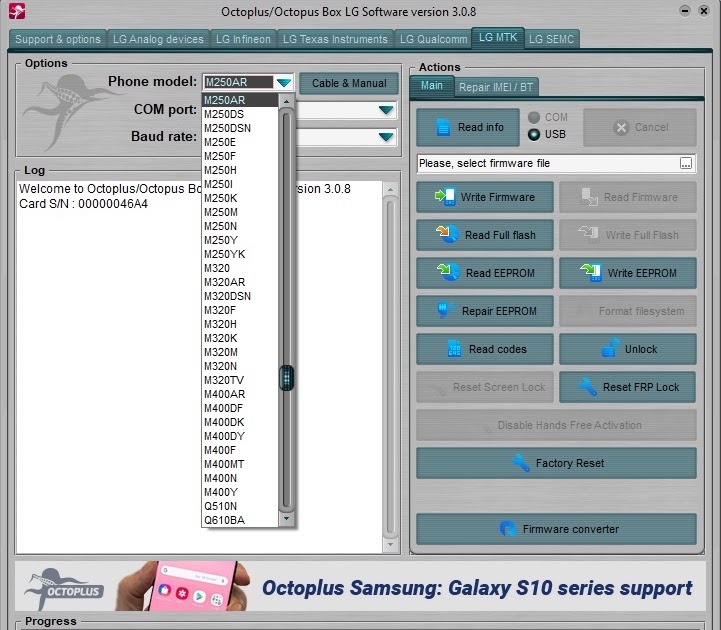Switch to LG Qualcomm tab
The image size is (721, 630).
(433, 39)
